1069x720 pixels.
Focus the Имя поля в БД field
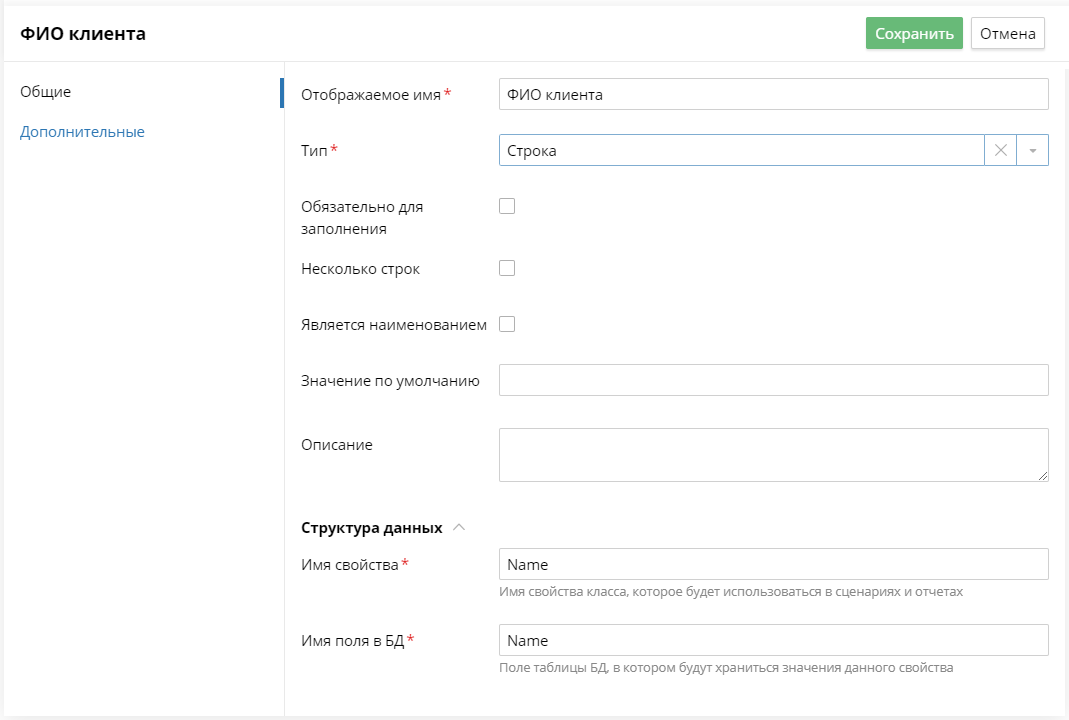click(772, 640)
